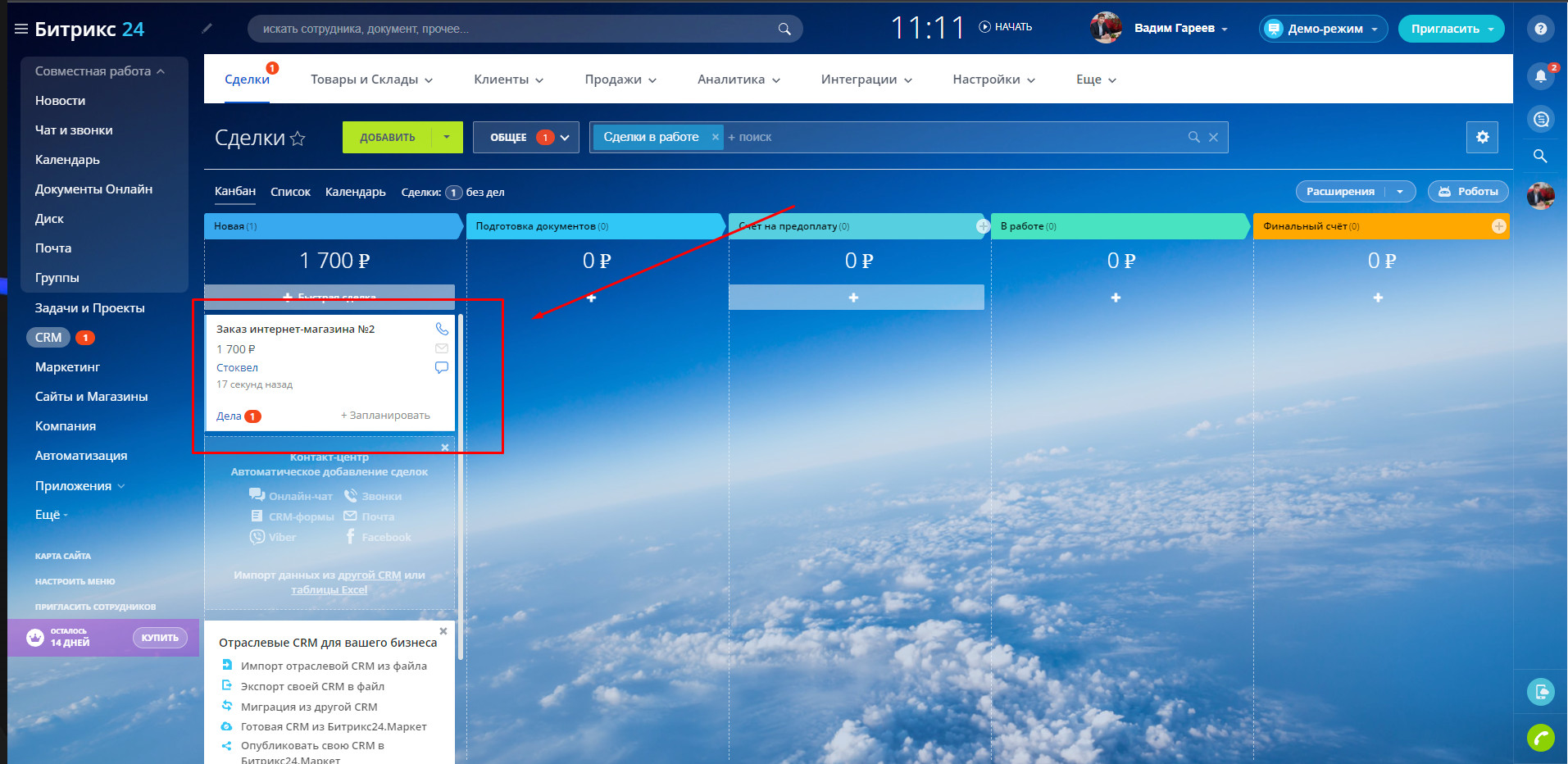Click the green ДОБАВИТЬ button
Image resolution: width=1568 pixels, height=764 pixels.
click(x=387, y=137)
